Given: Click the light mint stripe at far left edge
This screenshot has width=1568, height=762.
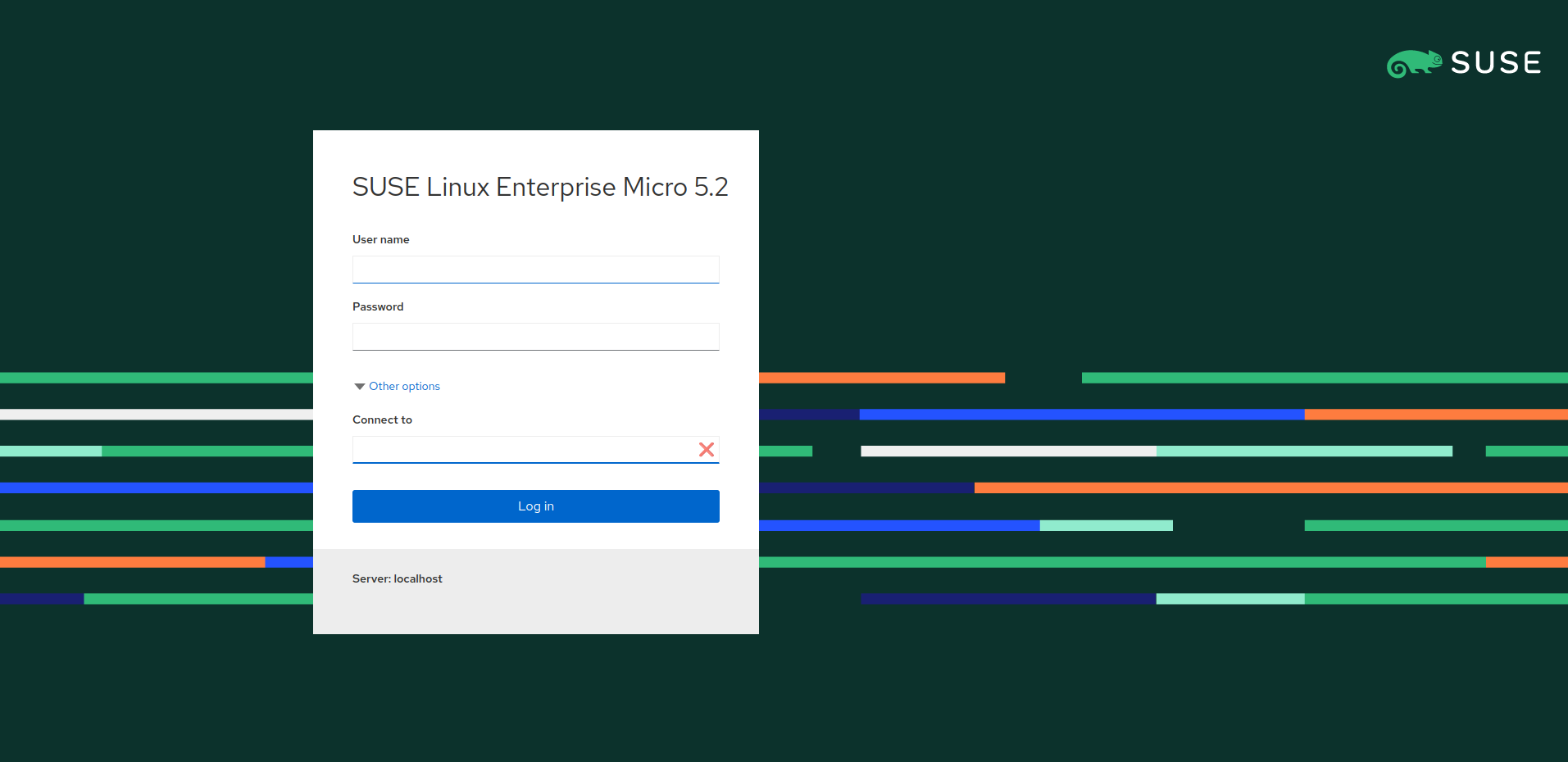Looking at the screenshot, I should 50,451.
